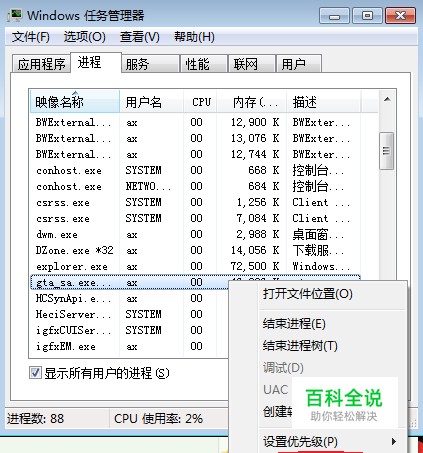The image size is (423, 453).
Task: Expand 设置优先级(P) submenu arrow
Action: [394, 442]
